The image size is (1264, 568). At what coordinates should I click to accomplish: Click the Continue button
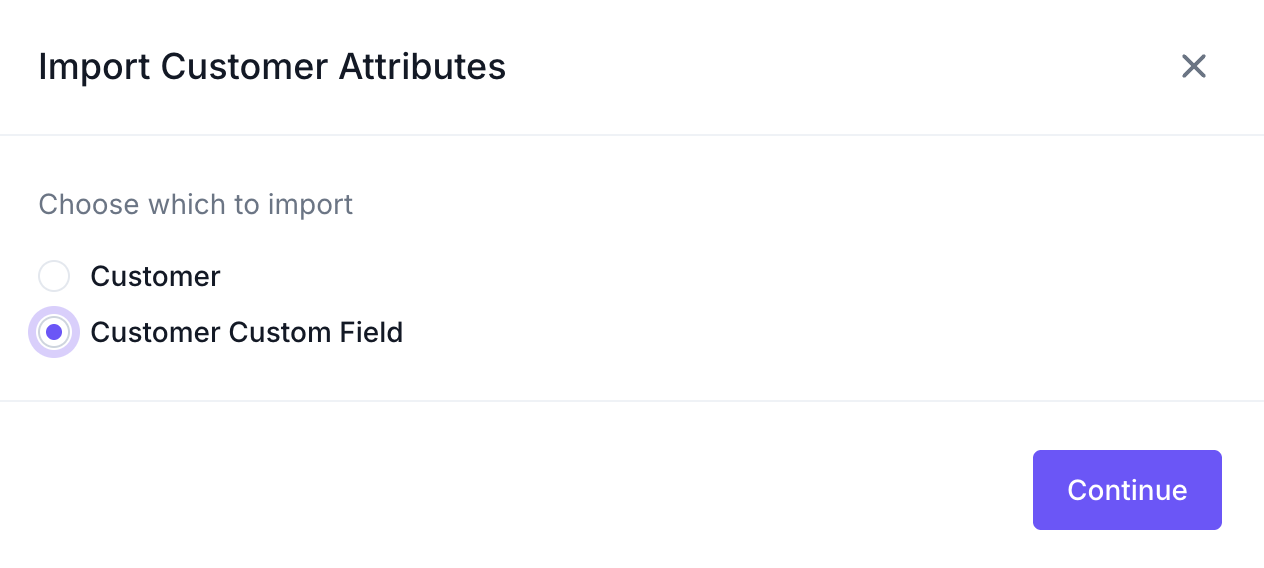(1127, 490)
